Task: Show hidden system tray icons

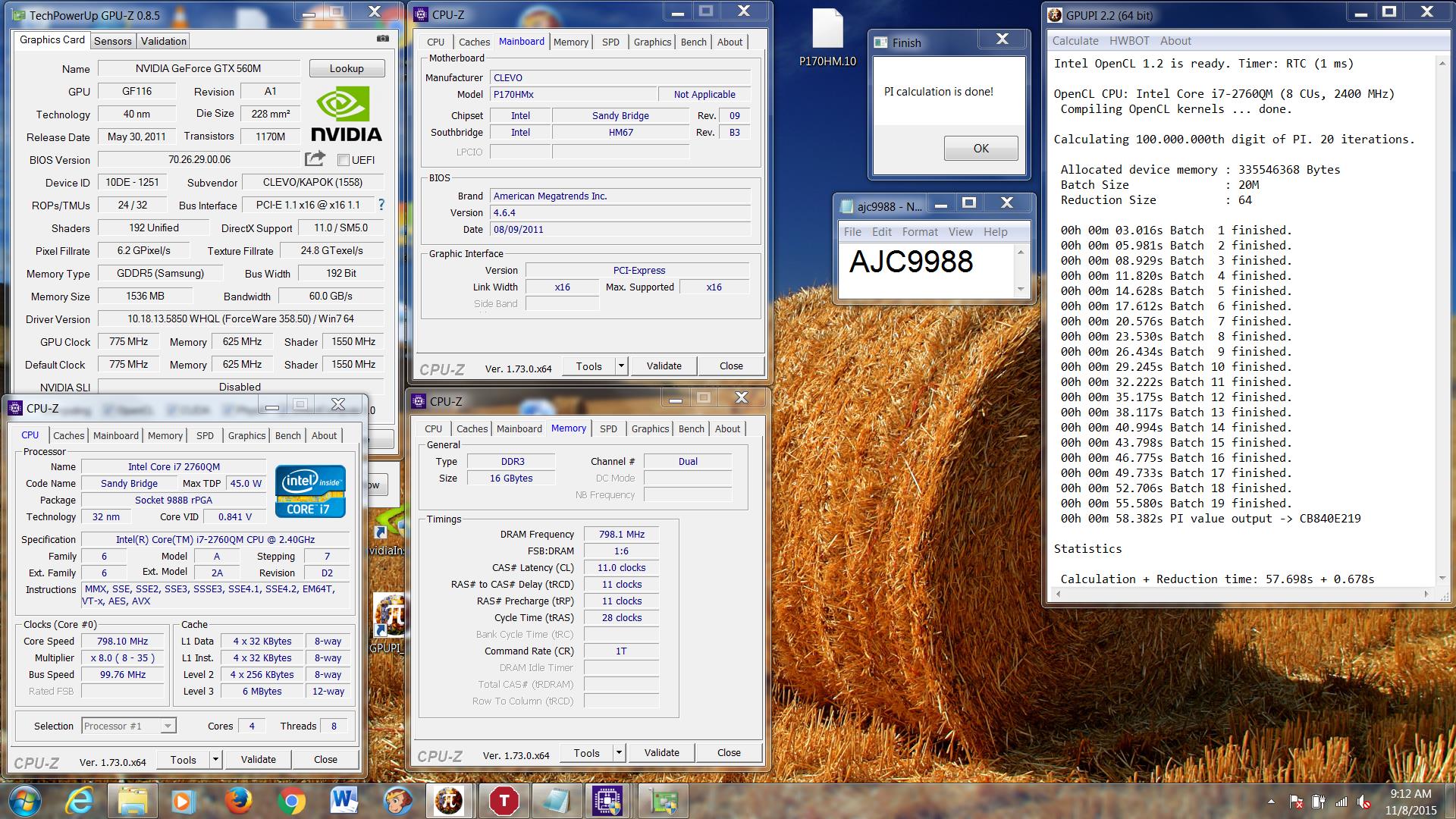Action: (1271, 802)
